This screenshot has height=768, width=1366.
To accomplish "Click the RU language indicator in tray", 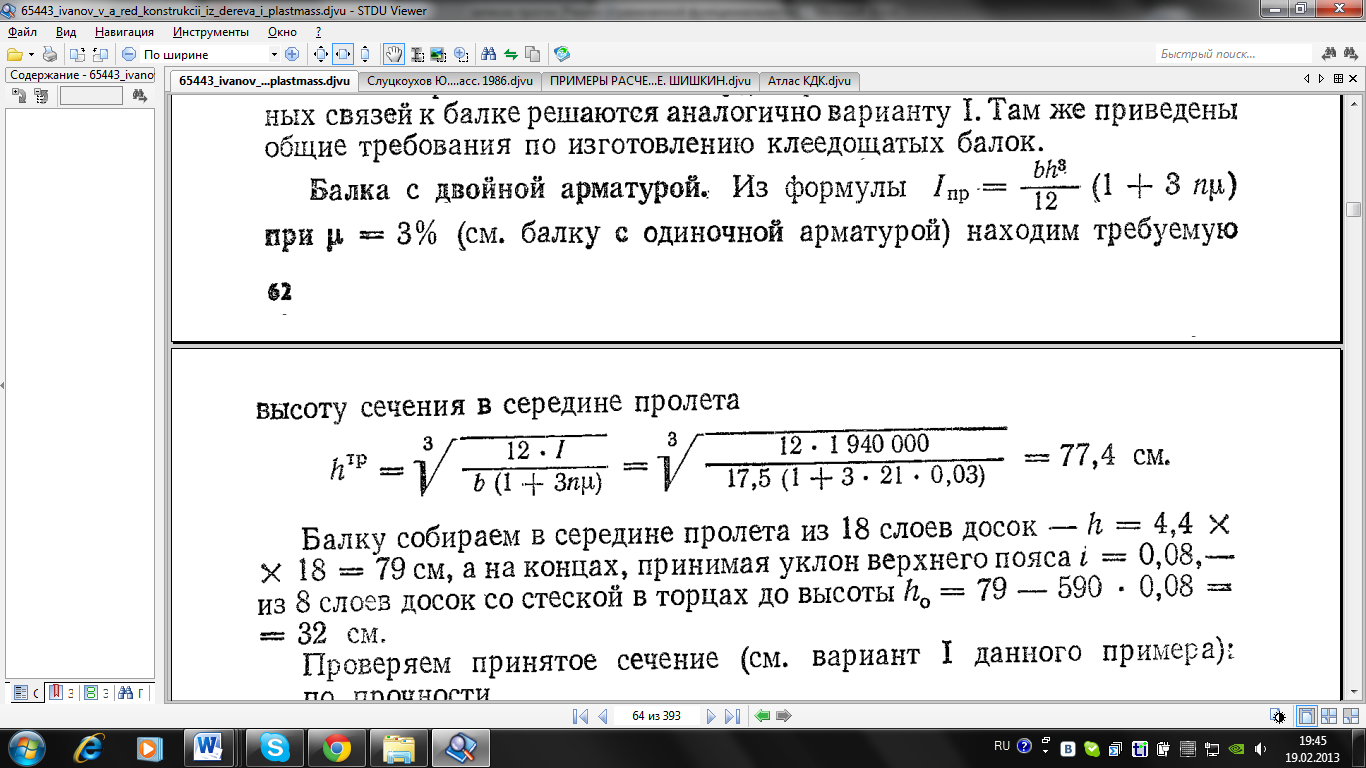I will [x=1002, y=746].
